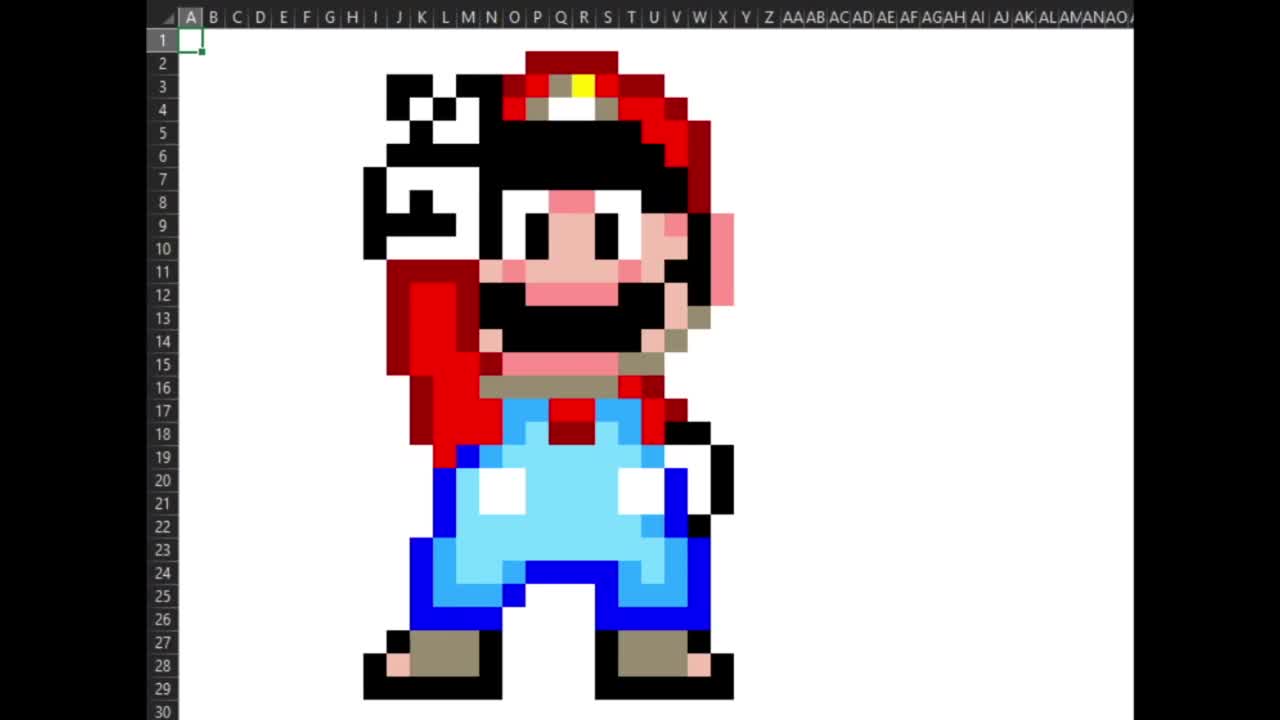Select row 3 header
Screen dimensions: 1280x720
pos(162,86)
